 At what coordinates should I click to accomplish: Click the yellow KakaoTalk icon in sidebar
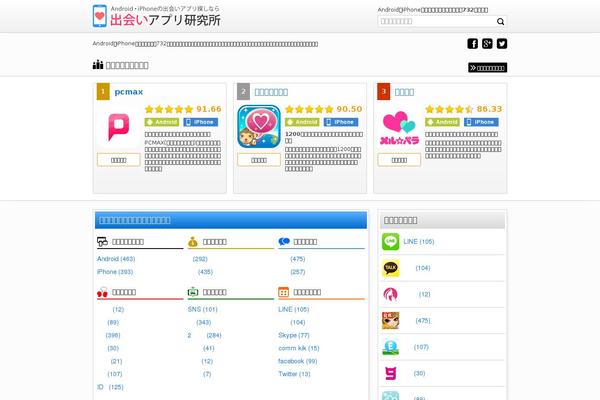coord(391,268)
